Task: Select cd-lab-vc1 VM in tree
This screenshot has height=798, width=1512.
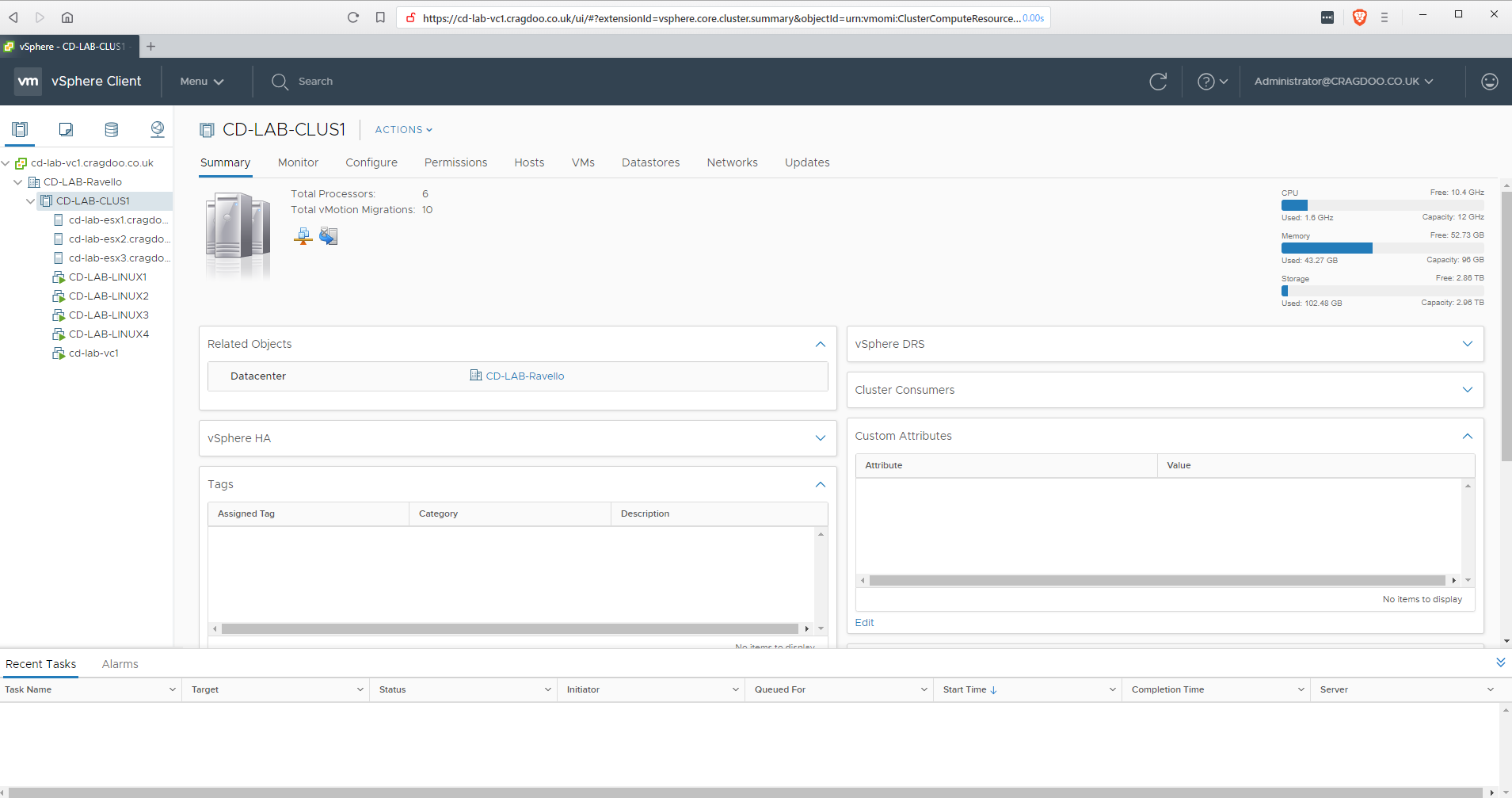Action: (x=93, y=353)
